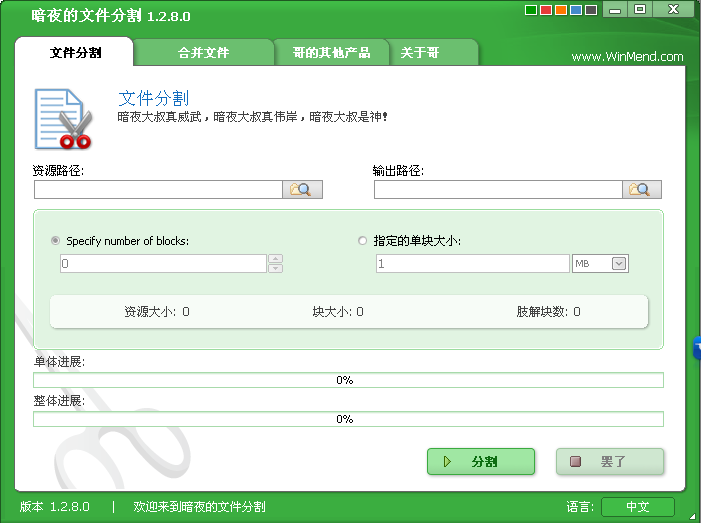
Task: Click the 块大小: 0 text
Action: [x=338, y=312]
